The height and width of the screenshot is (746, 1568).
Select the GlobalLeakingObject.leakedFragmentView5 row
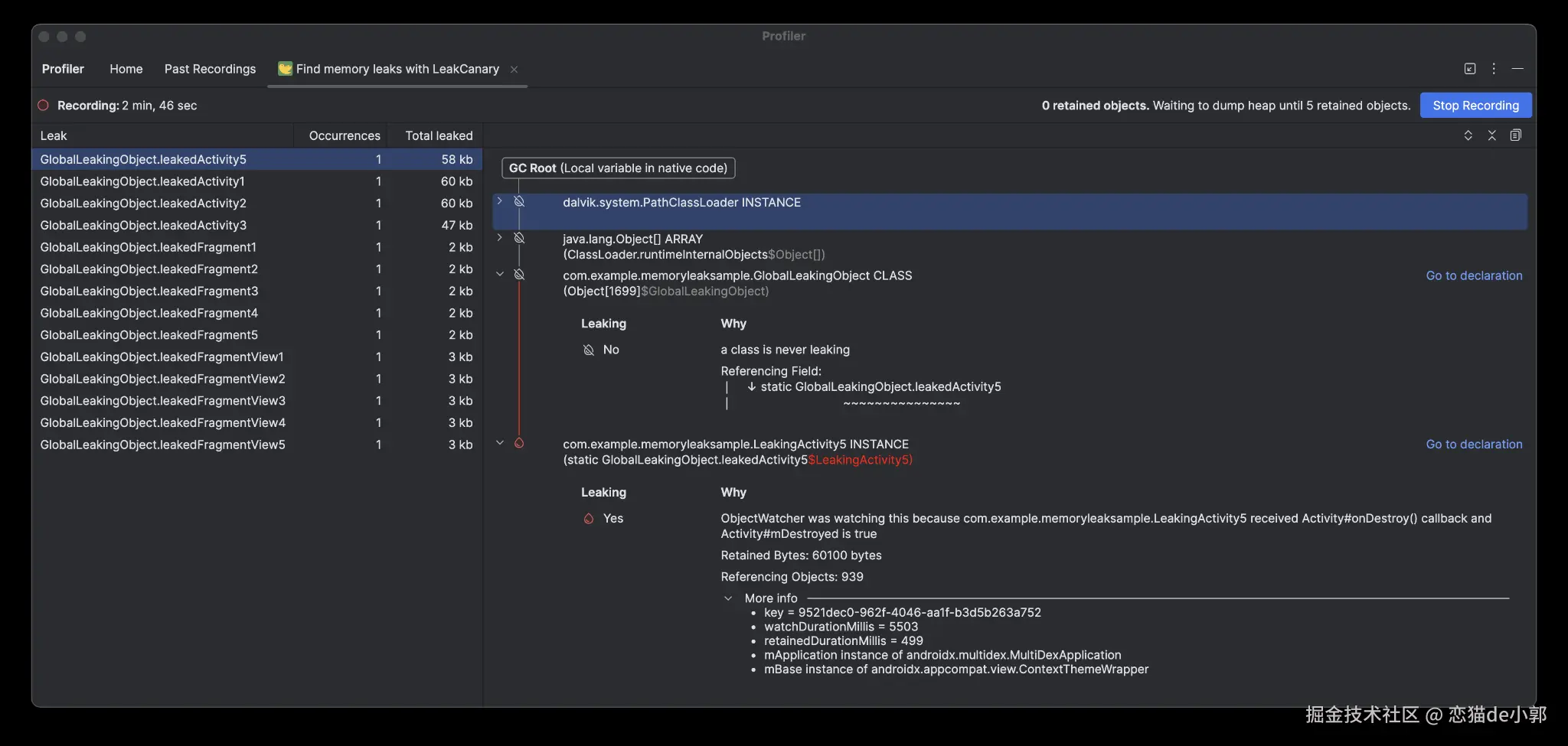click(257, 445)
